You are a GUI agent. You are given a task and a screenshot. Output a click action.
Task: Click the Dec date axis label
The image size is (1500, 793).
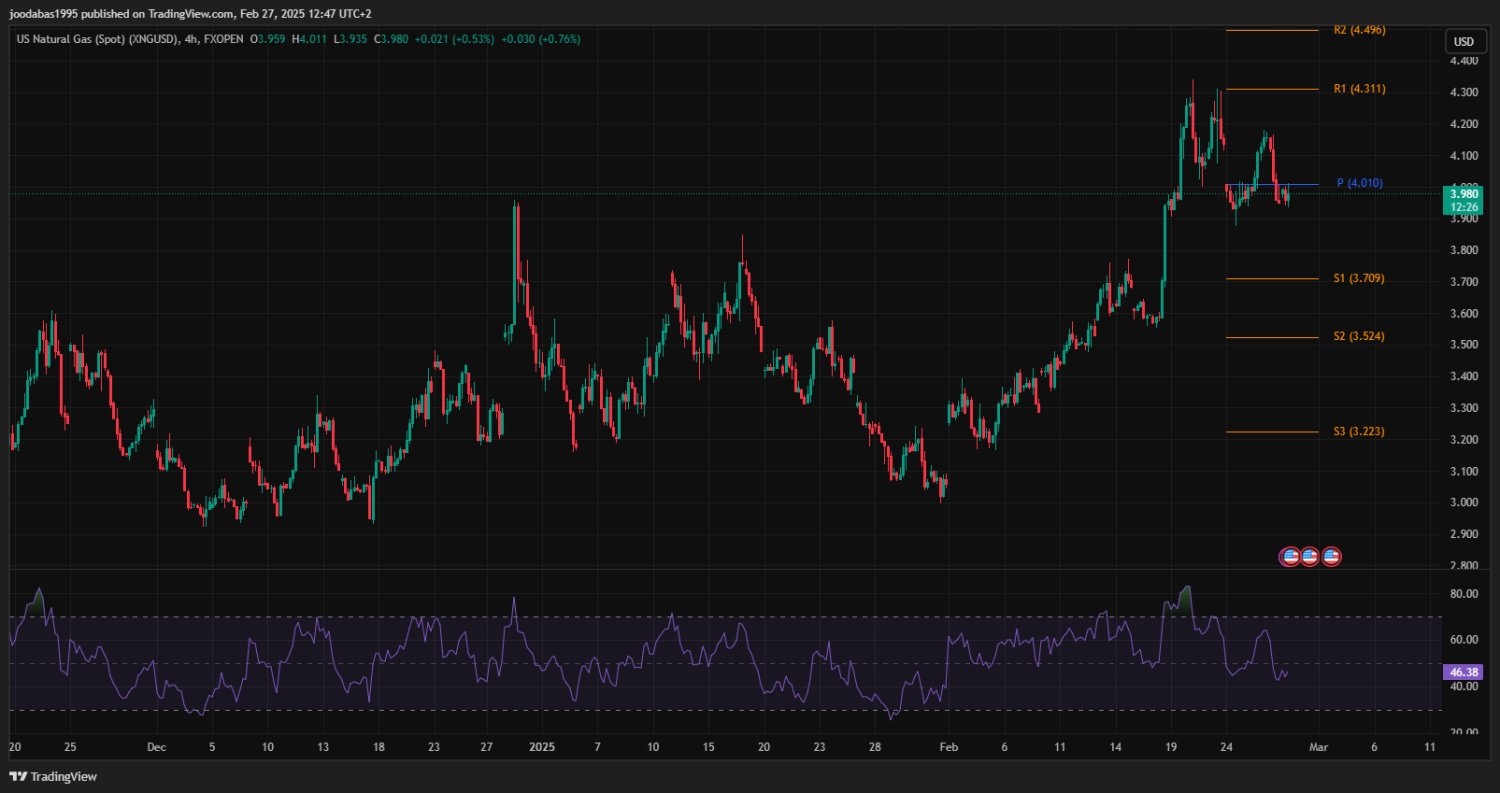[x=156, y=747]
